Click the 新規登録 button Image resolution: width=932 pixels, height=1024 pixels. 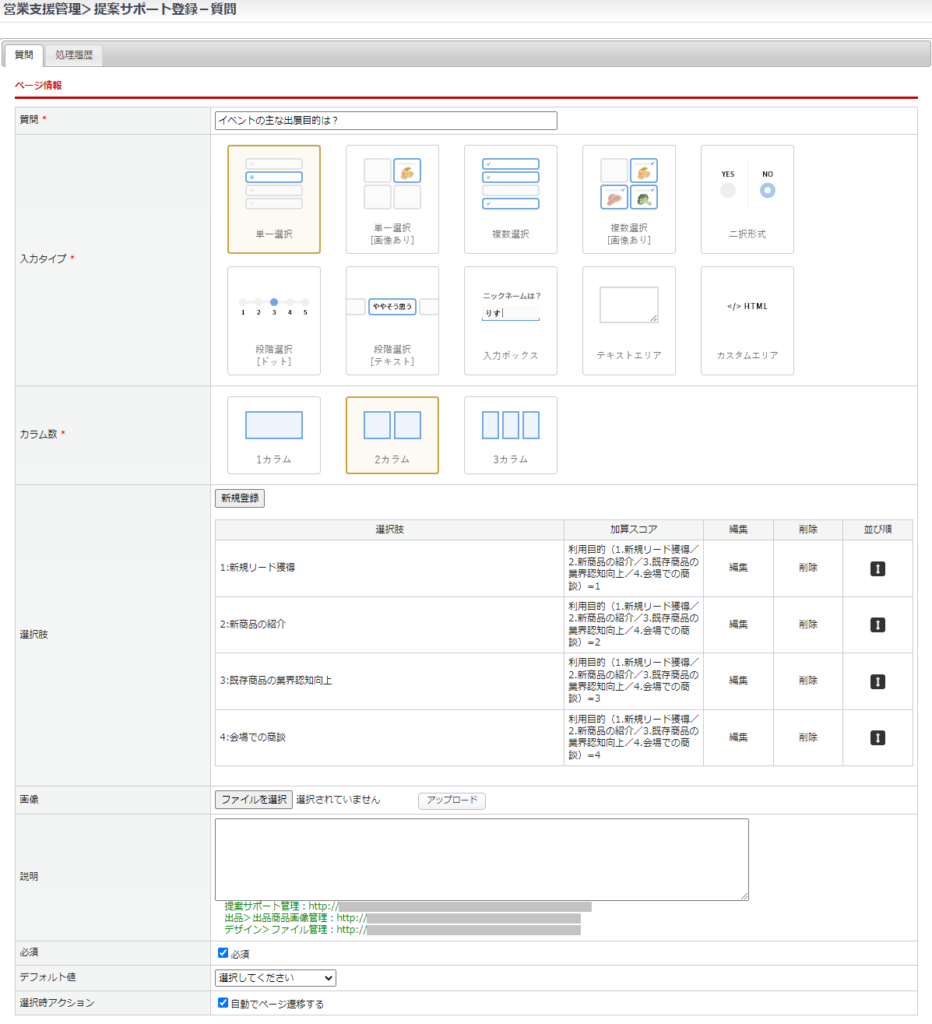coord(240,498)
